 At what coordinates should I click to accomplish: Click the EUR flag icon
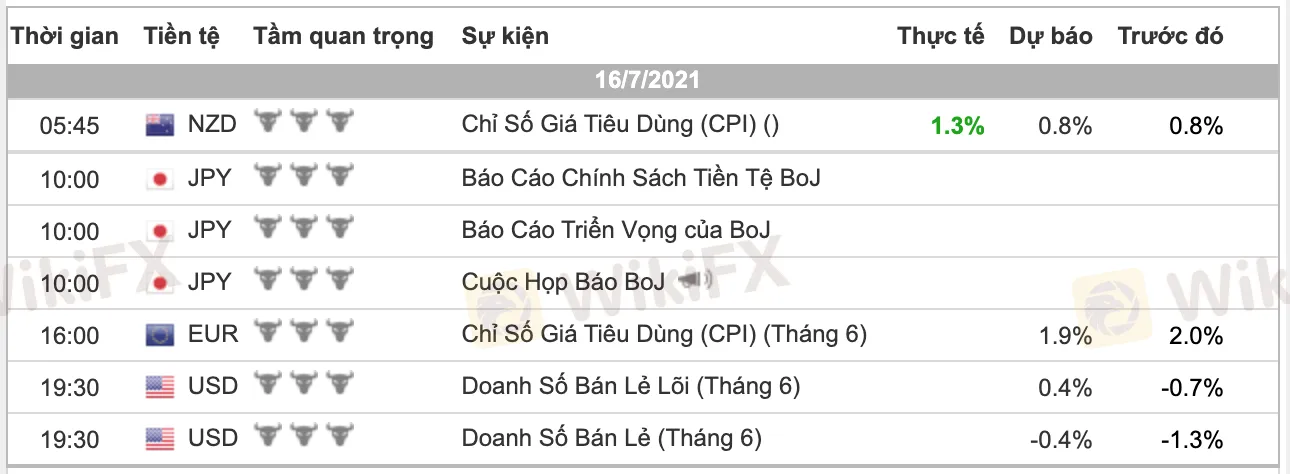click(159, 334)
